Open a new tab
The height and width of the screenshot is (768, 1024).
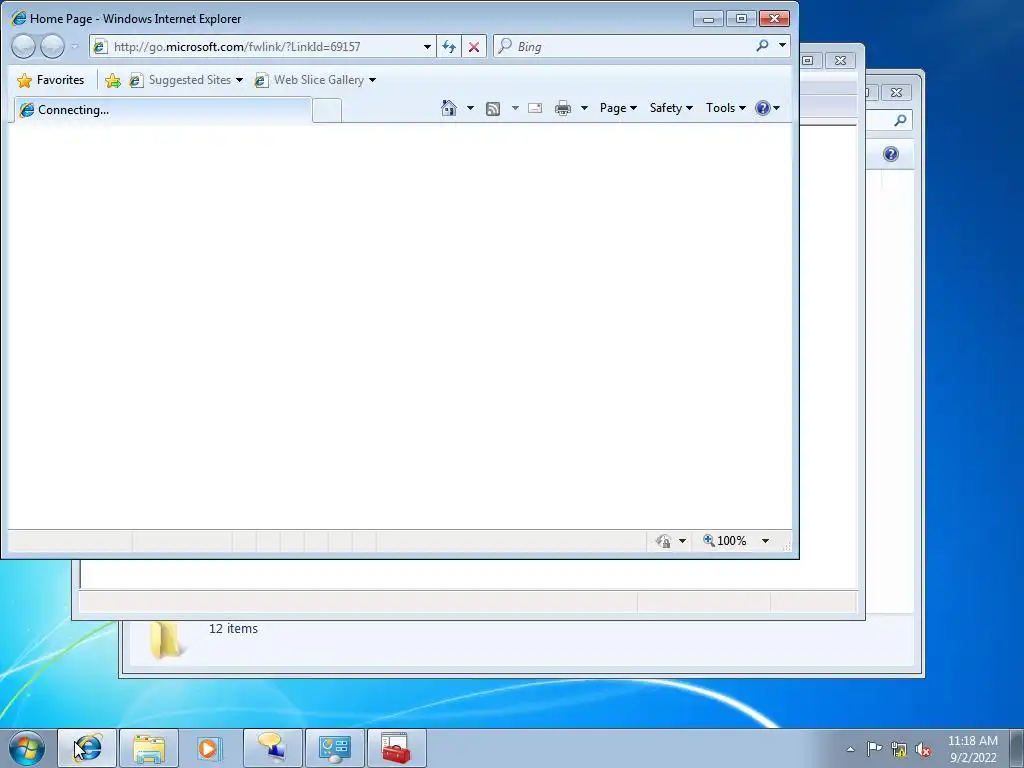click(327, 110)
